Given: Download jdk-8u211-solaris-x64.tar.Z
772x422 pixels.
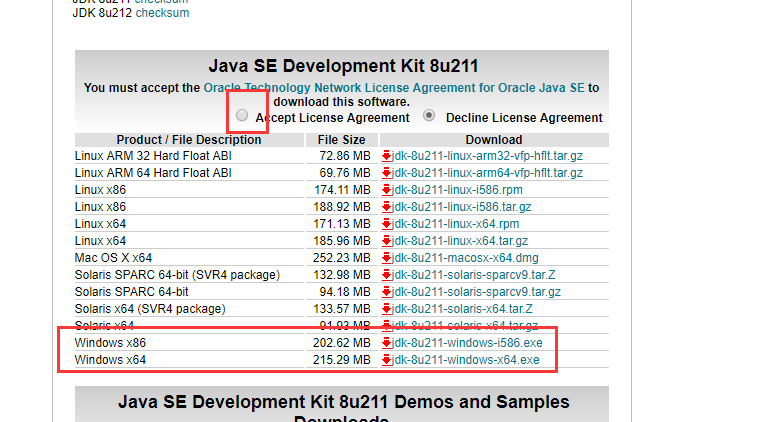Looking at the screenshot, I should tap(462, 309).
